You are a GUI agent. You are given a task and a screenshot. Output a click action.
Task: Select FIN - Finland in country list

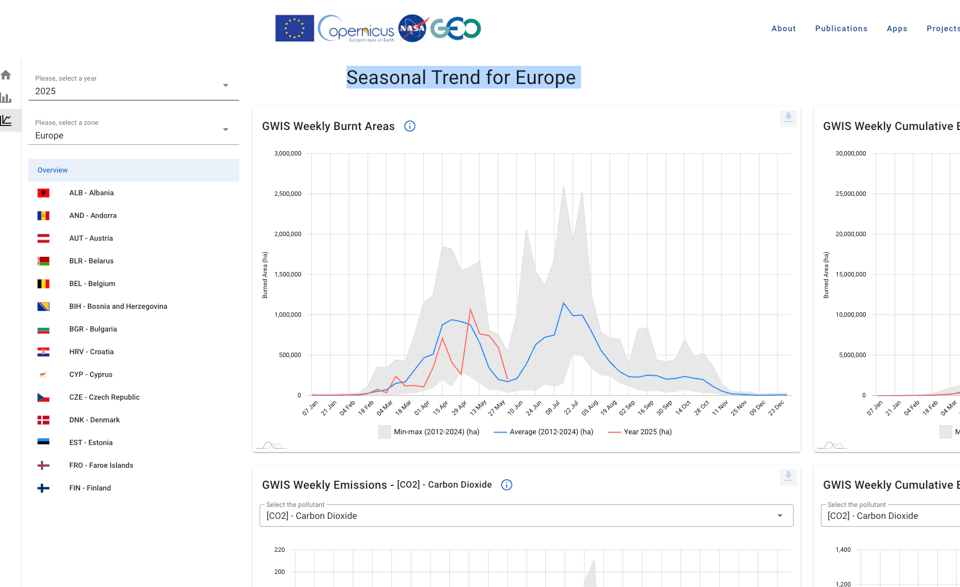click(x=90, y=488)
